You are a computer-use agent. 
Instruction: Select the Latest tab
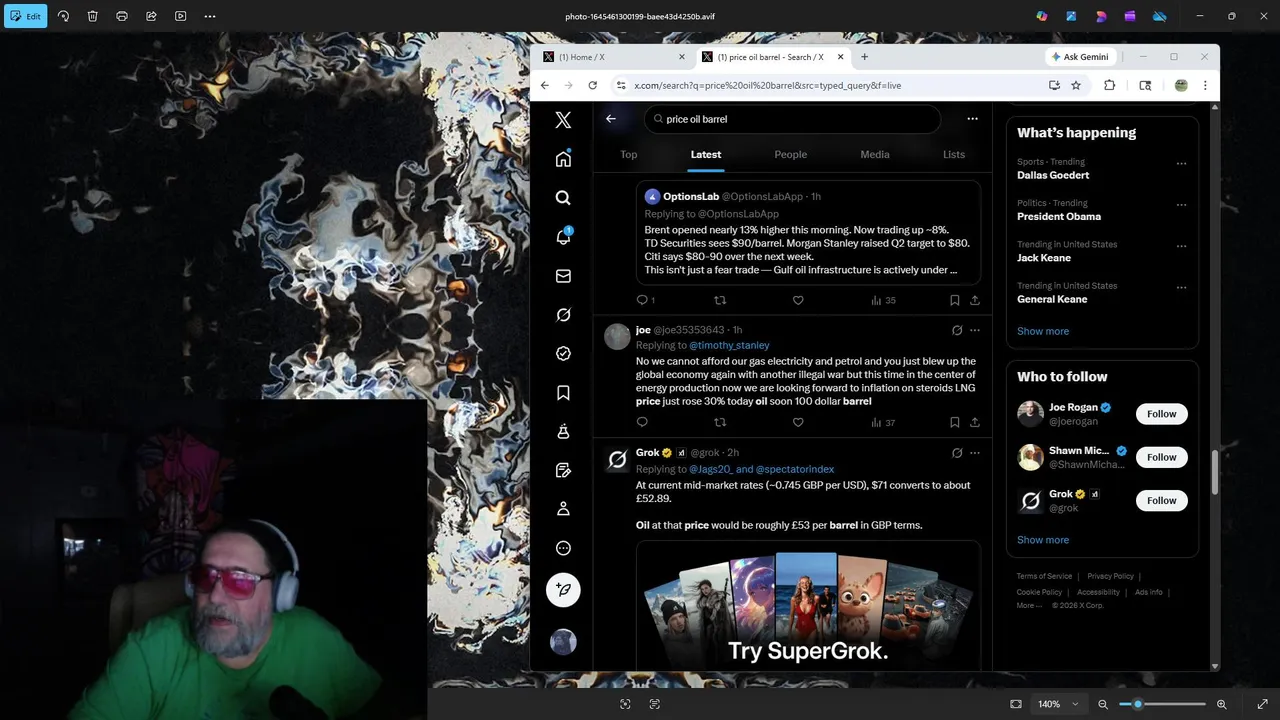[705, 155]
